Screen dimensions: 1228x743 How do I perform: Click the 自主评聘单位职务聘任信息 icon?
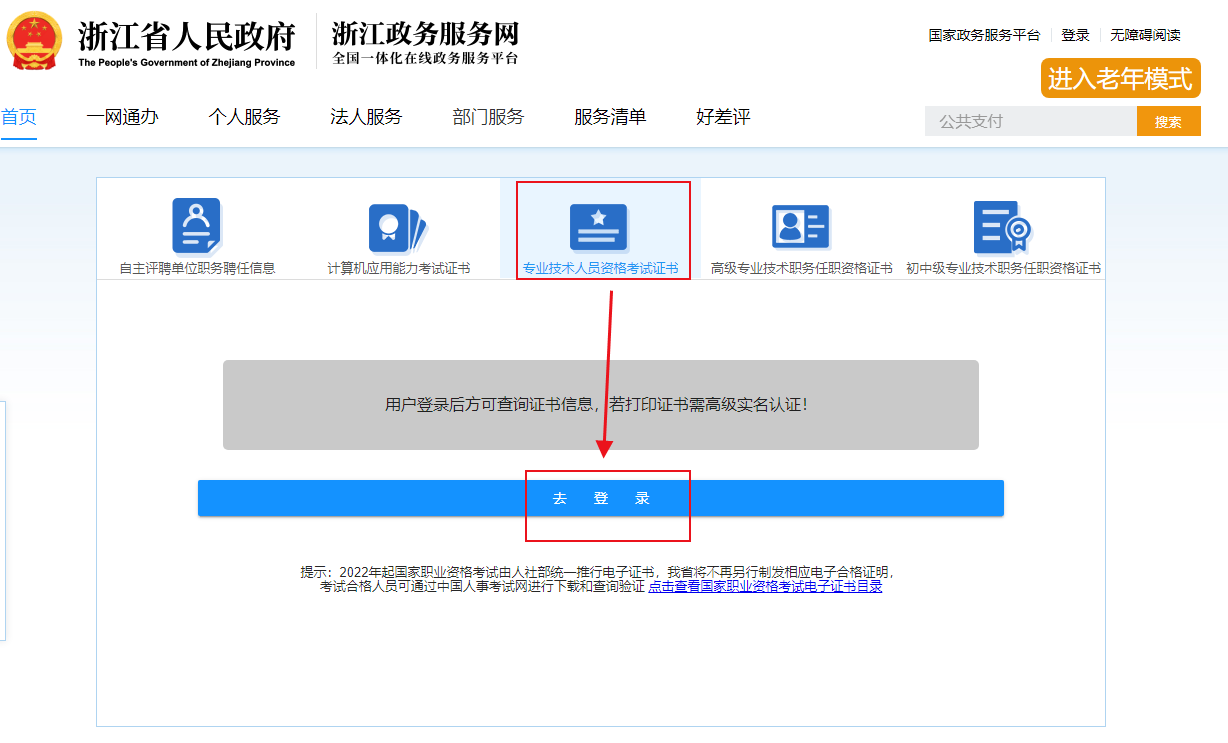[195, 228]
